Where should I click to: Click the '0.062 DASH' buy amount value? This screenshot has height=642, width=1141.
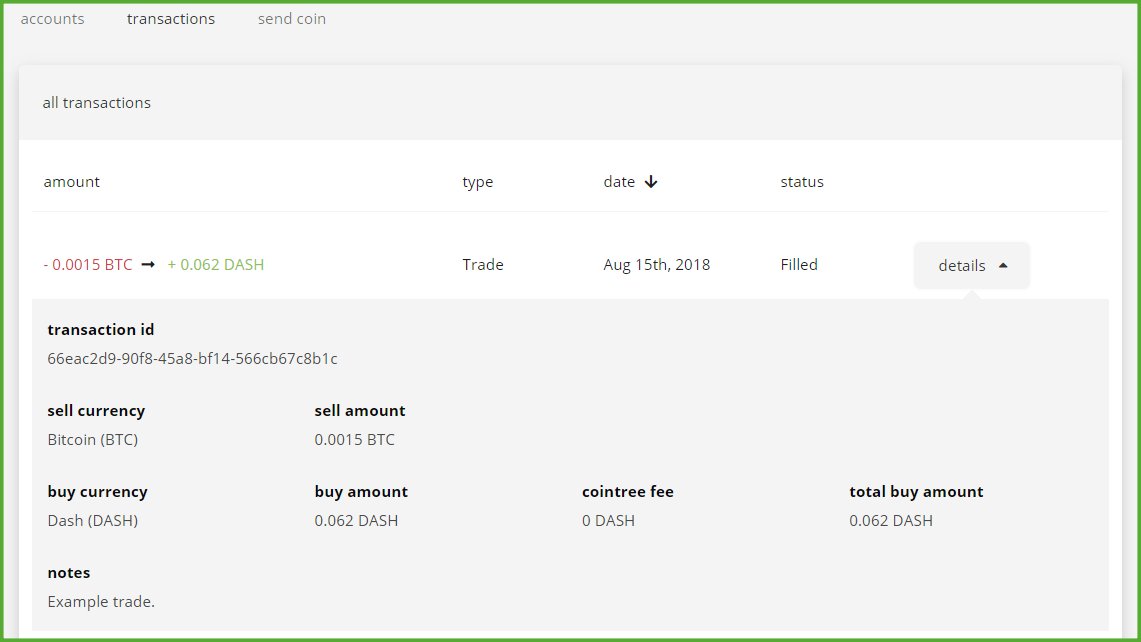coord(356,520)
